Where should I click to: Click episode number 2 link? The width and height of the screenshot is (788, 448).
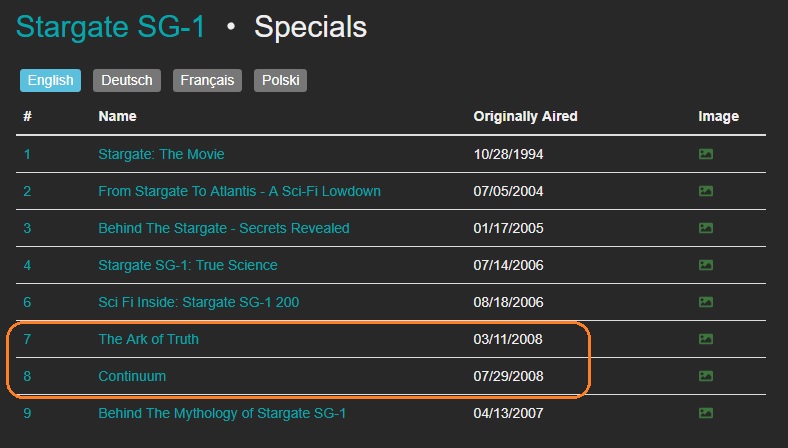pos(27,191)
